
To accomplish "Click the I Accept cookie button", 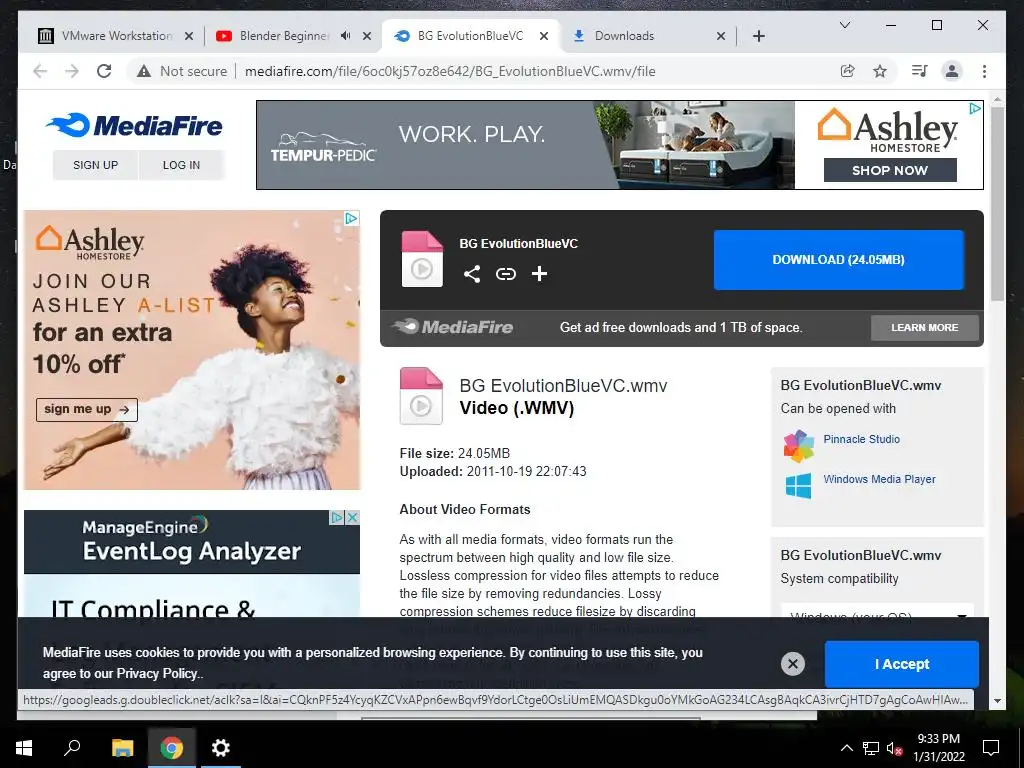I will (x=902, y=664).
